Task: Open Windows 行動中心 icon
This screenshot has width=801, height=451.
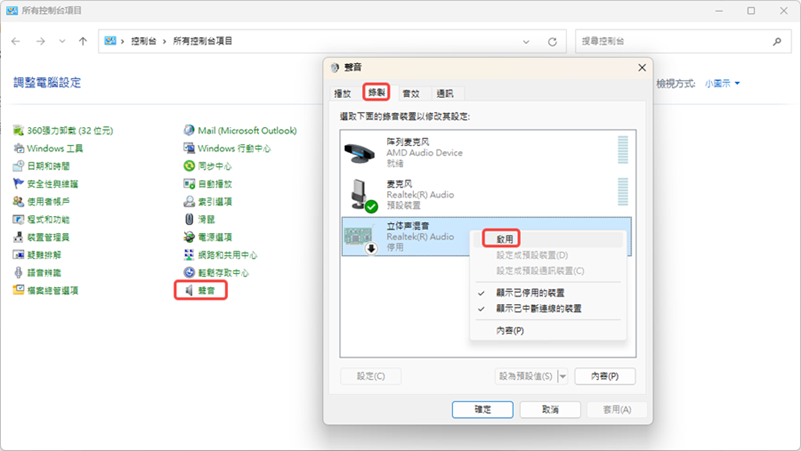Action: coord(189,149)
